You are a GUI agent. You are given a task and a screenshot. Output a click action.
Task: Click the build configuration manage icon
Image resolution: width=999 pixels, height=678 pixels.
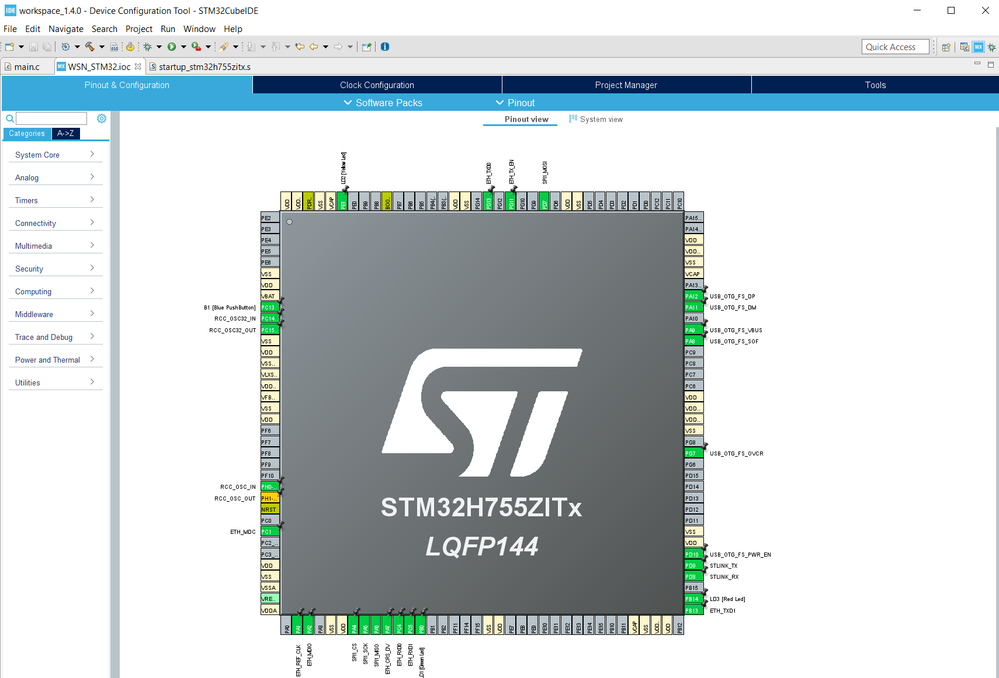[65, 47]
